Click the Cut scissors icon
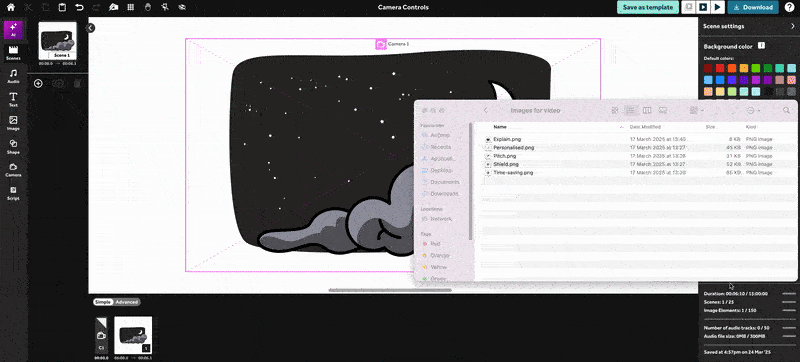Screen dimensions: 800x362 (28, 7)
